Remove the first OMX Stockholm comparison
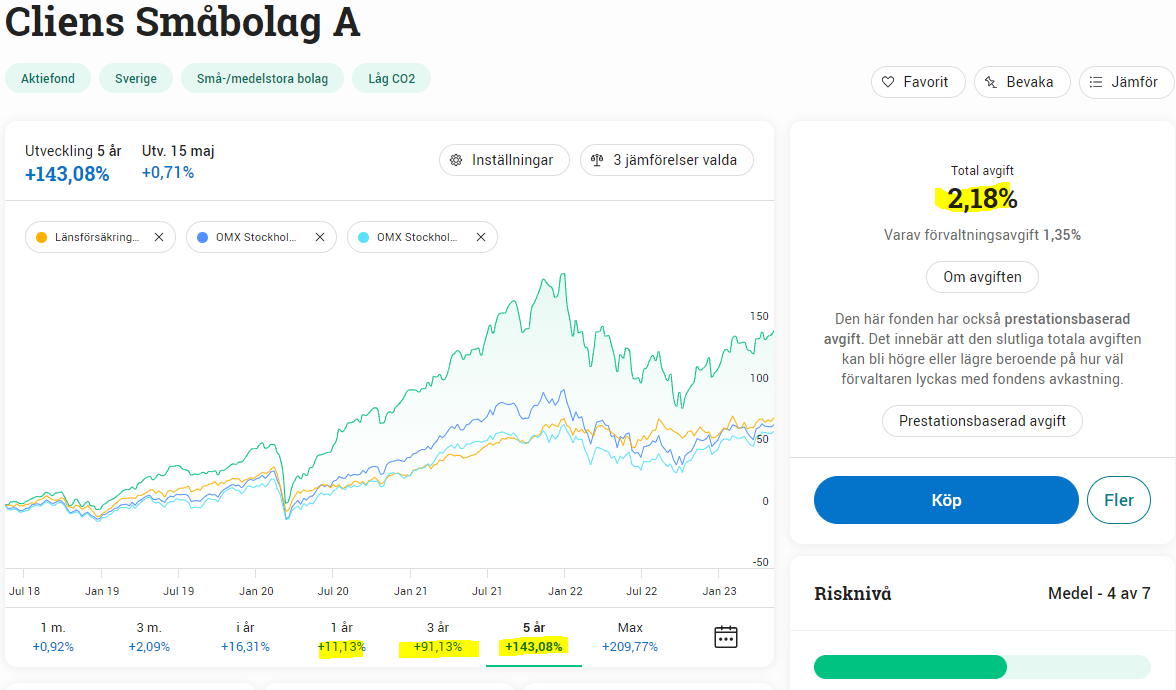The height and width of the screenshot is (690, 1176). pos(319,237)
